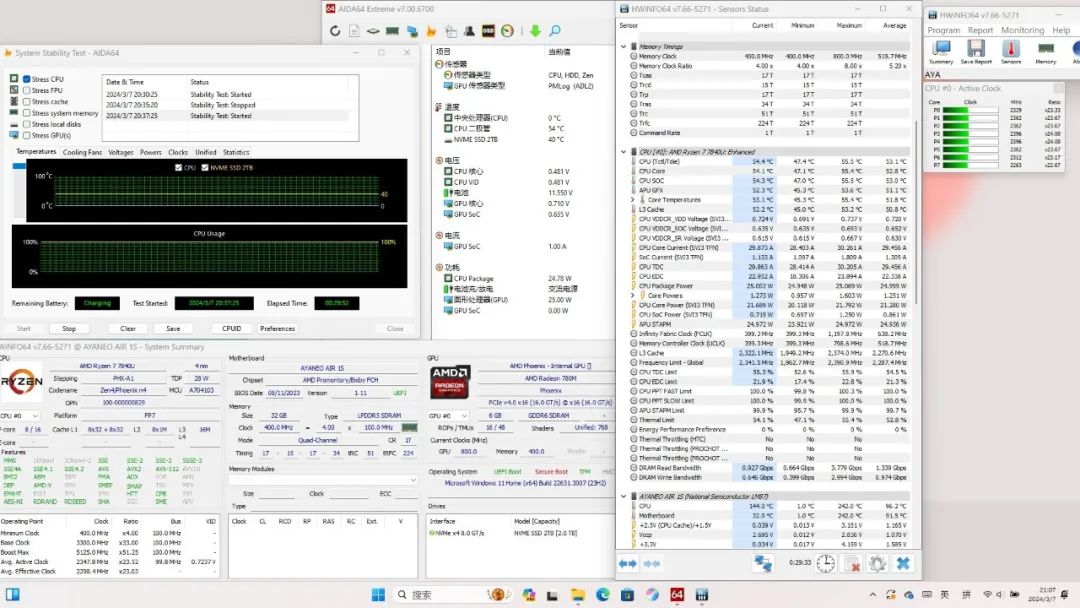Viewport: 1080px width, 608px height.
Task: Click the Preferences button
Action: point(277,328)
